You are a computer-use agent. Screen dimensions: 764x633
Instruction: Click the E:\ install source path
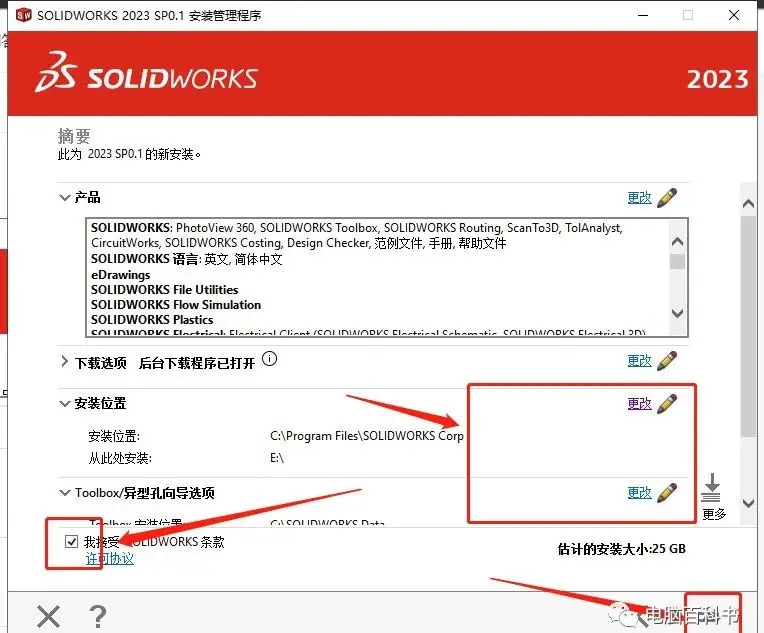(x=277, y=458)
